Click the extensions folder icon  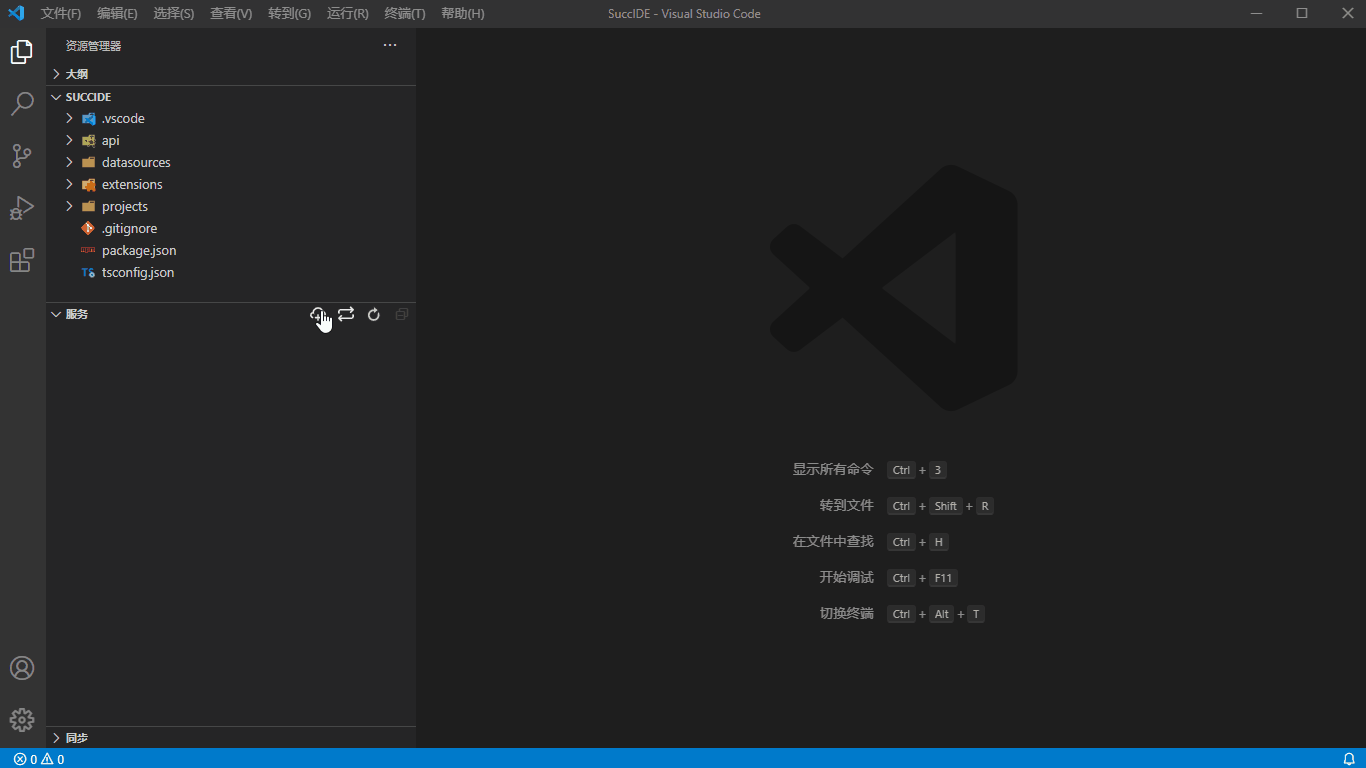[89, 185]
